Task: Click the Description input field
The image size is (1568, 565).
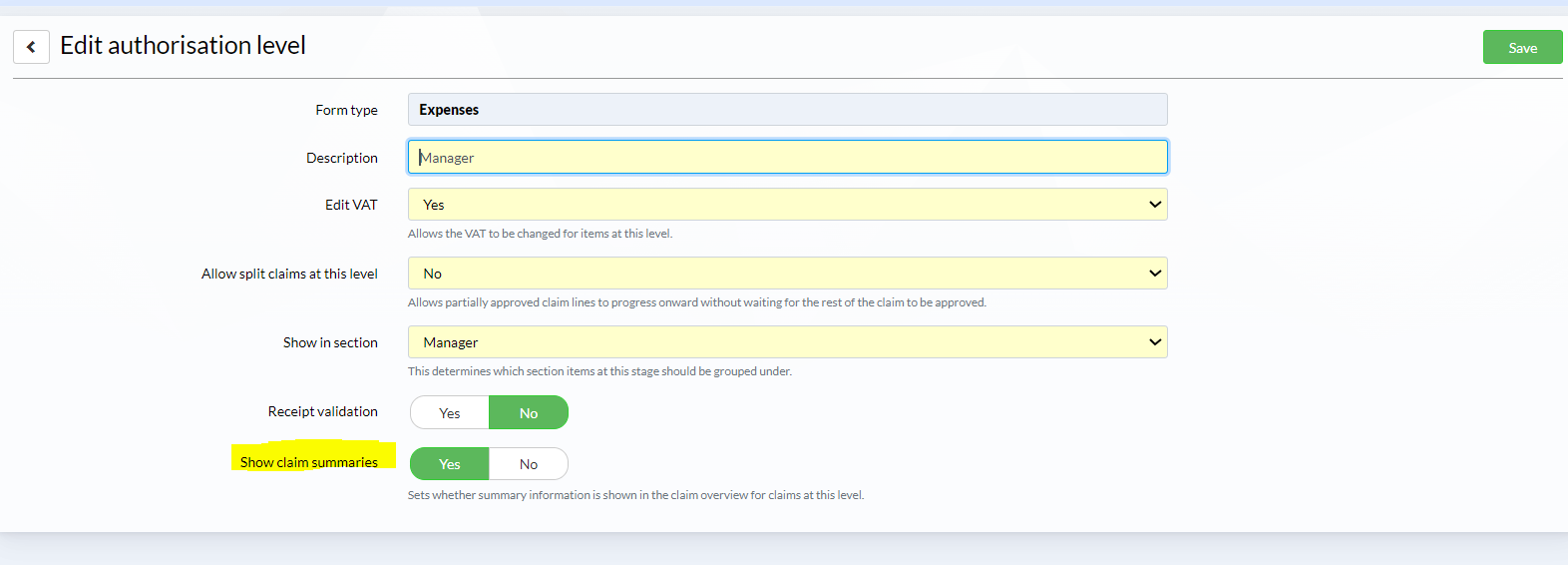Action: (787, 157)
